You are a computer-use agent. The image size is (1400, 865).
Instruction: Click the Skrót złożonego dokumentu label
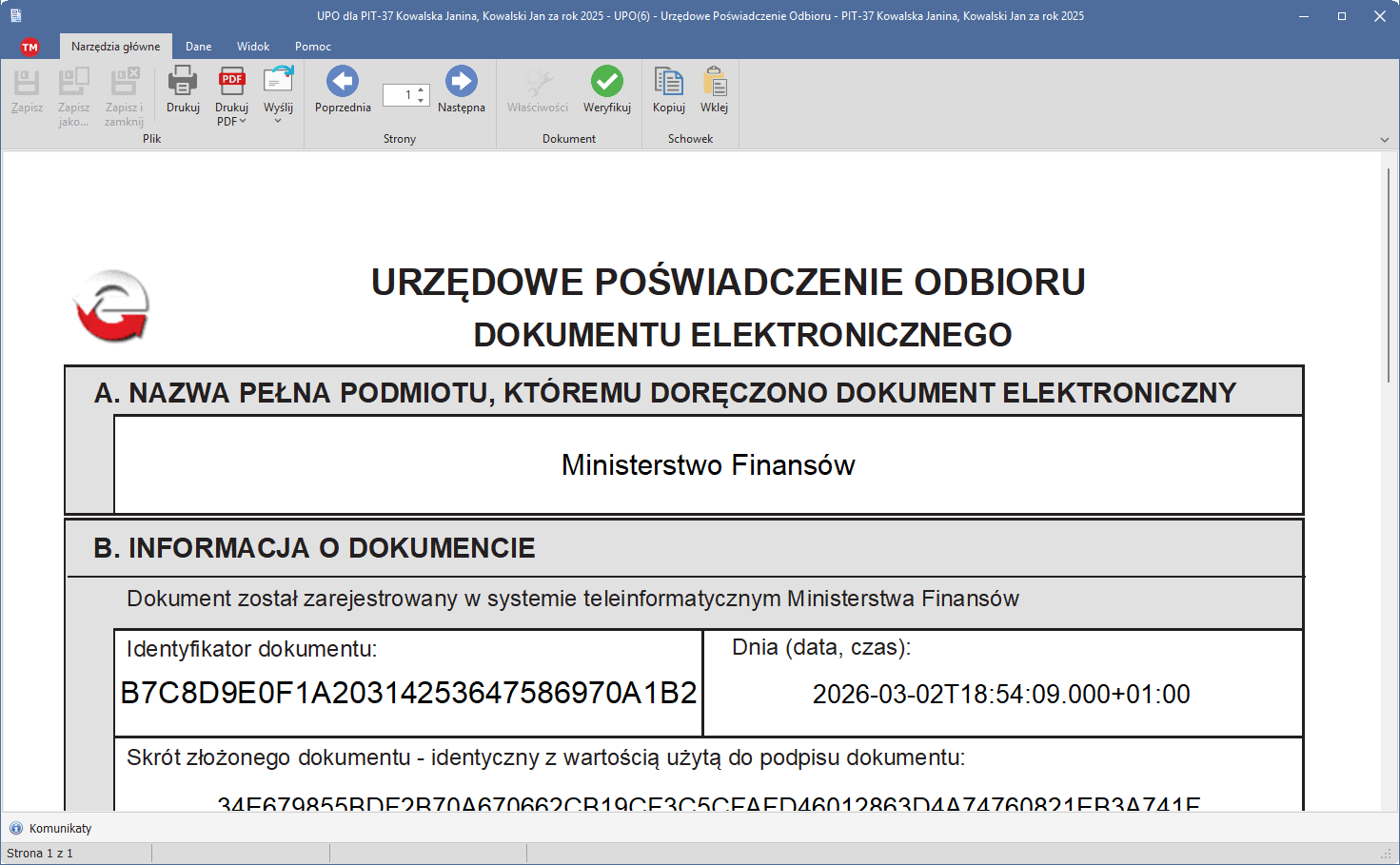(545, 757)
